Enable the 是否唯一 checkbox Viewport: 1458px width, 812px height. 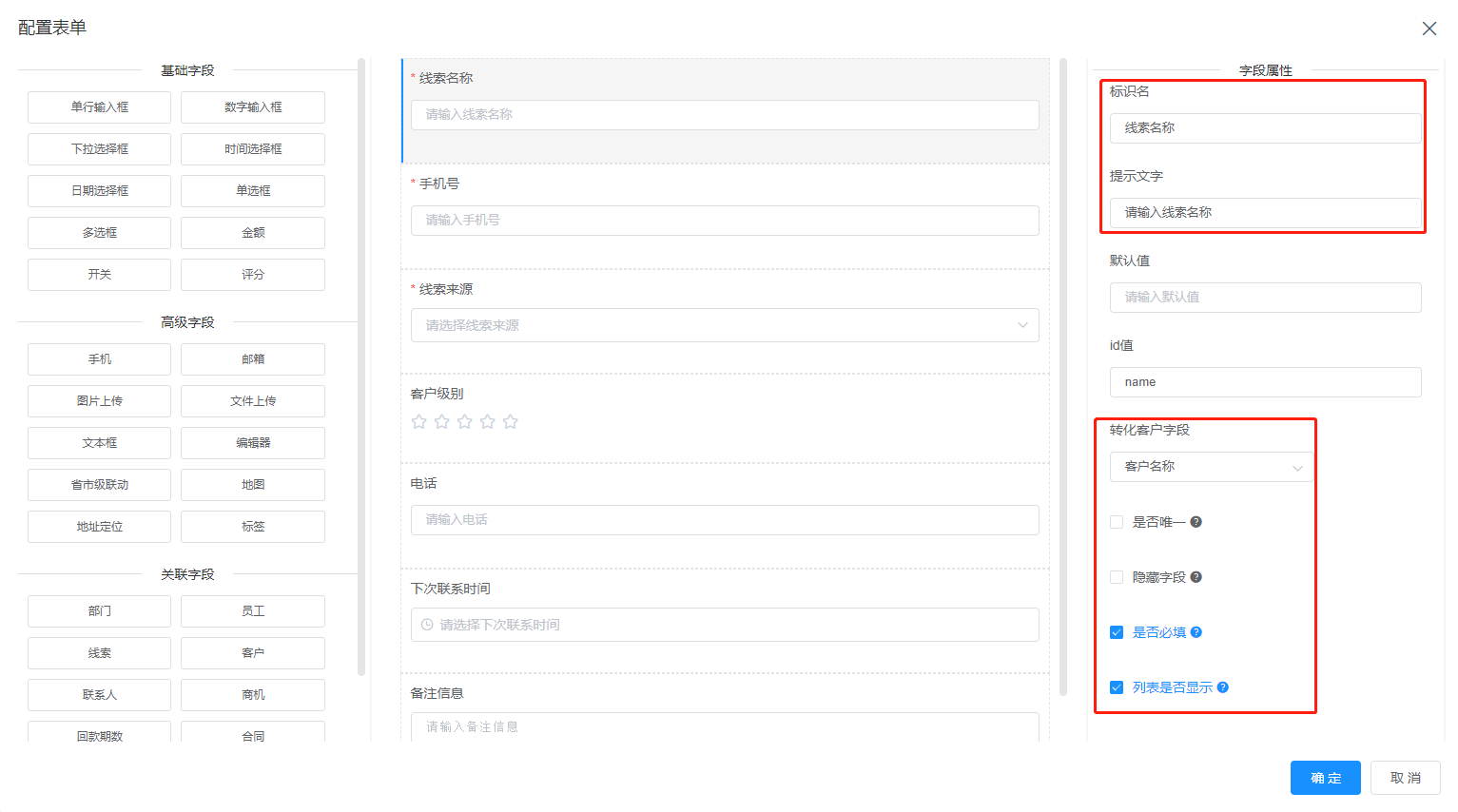[x=1117, y=522]
